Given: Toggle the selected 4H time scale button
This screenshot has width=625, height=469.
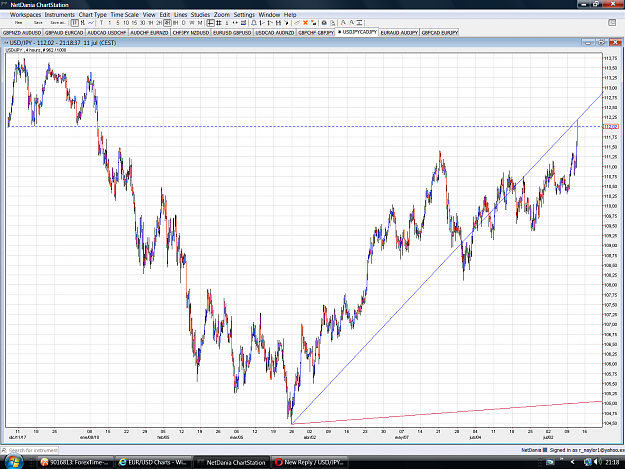Looking at the screenshot, I should coord(167,23).
